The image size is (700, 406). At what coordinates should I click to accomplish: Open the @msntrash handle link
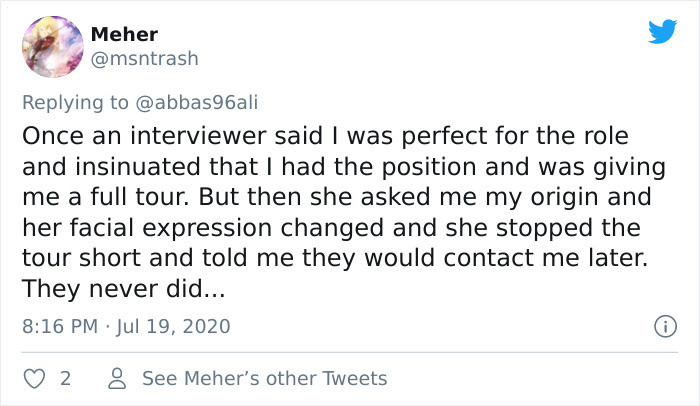pyautogui.click(x=144, y=58)
